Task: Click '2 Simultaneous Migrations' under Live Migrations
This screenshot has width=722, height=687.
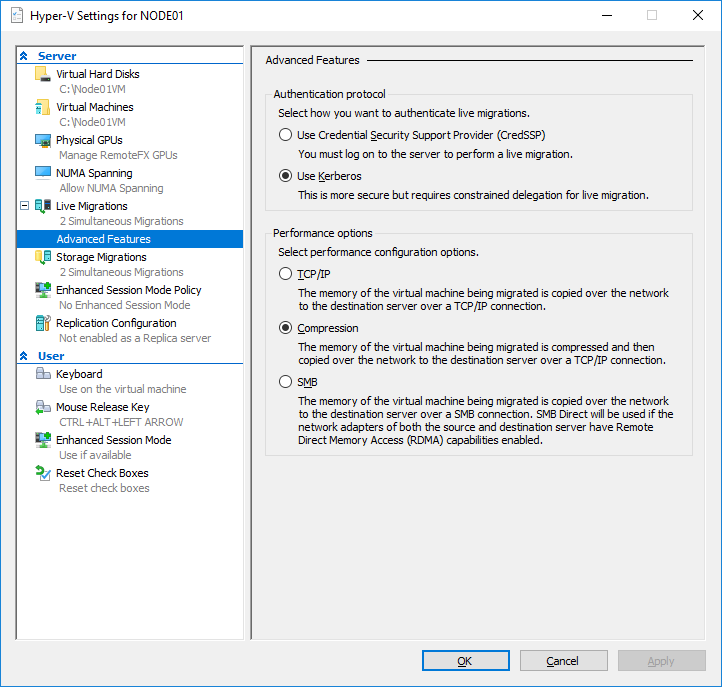Action: (x=122, y=221)
